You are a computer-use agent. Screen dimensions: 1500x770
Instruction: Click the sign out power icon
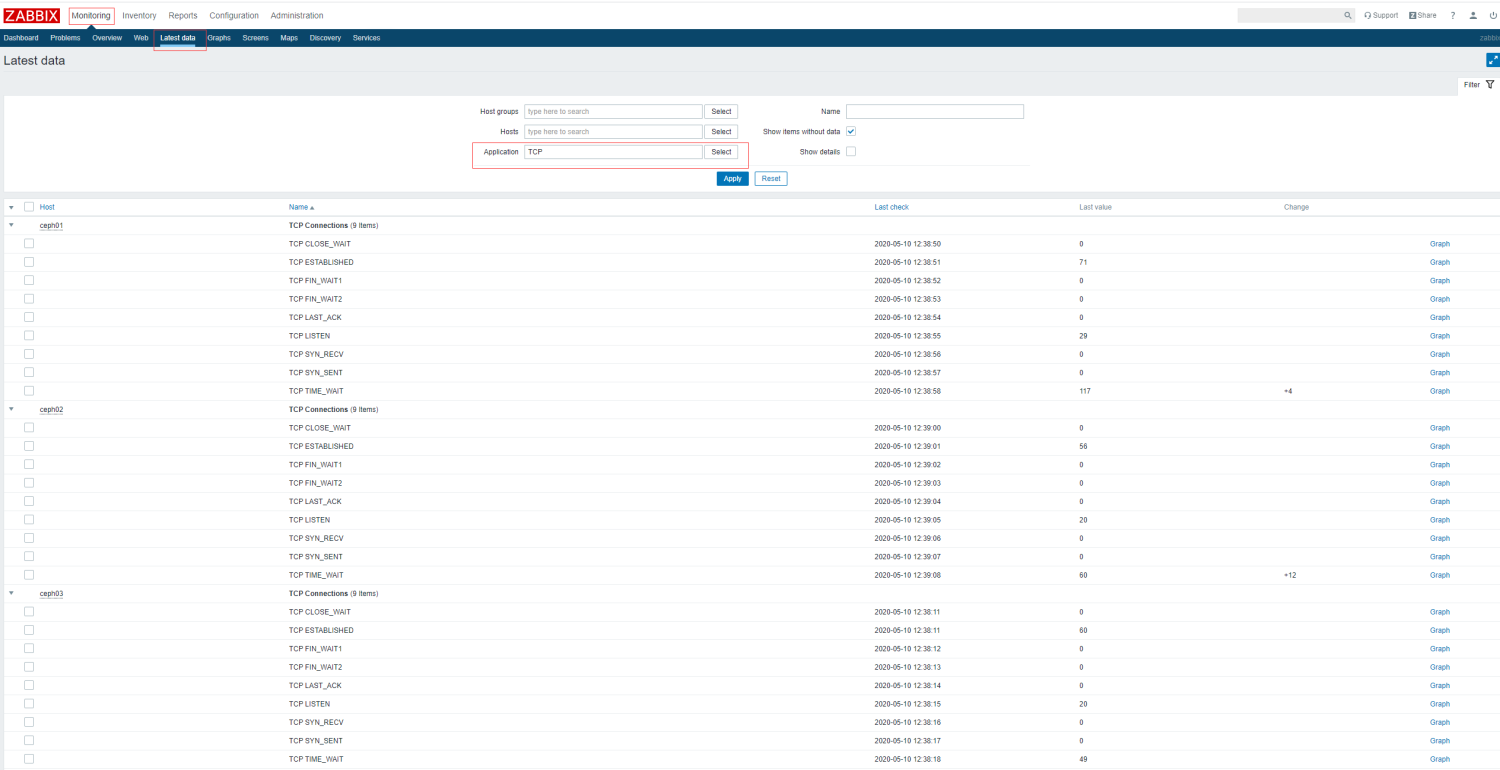point(1493,16)
